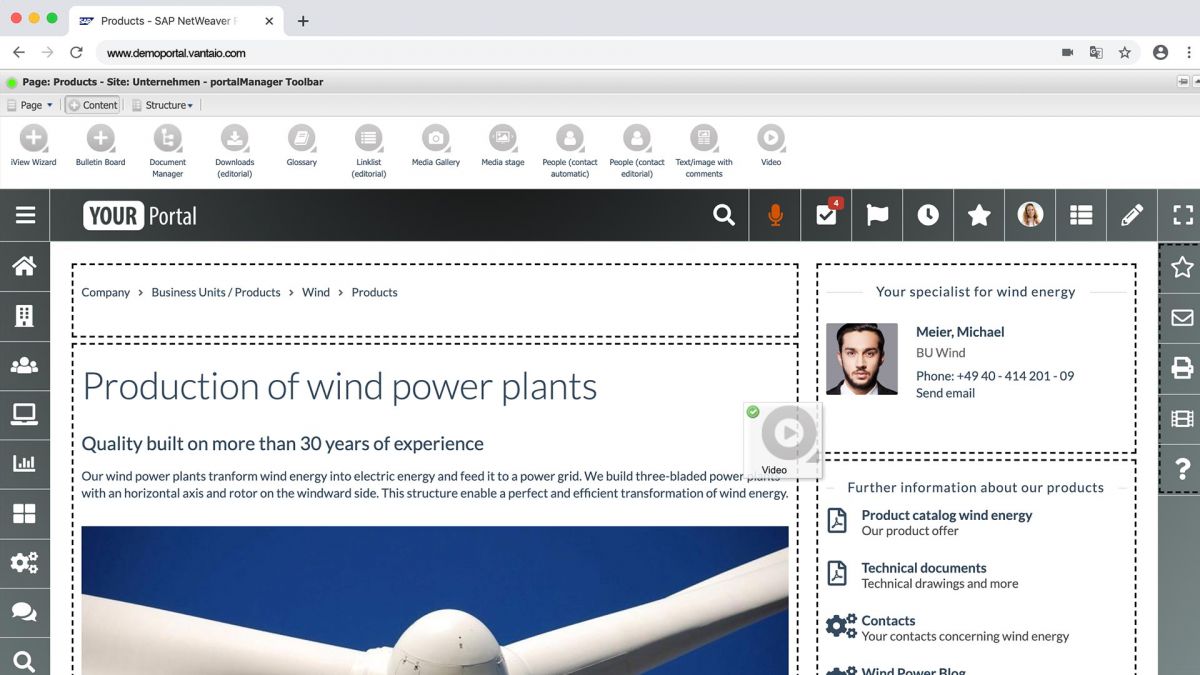
Task: Expand the Structure dropdown menu
Action: (x=162, y=105)
